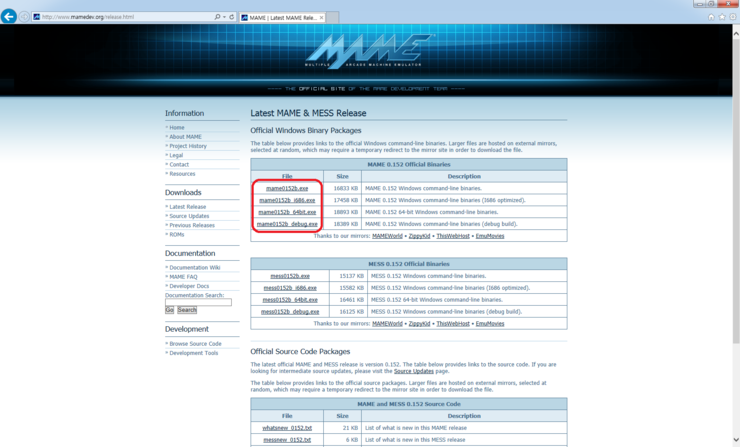Click the Documentation Search text field
740x447 pixels.
pos(198,302)
